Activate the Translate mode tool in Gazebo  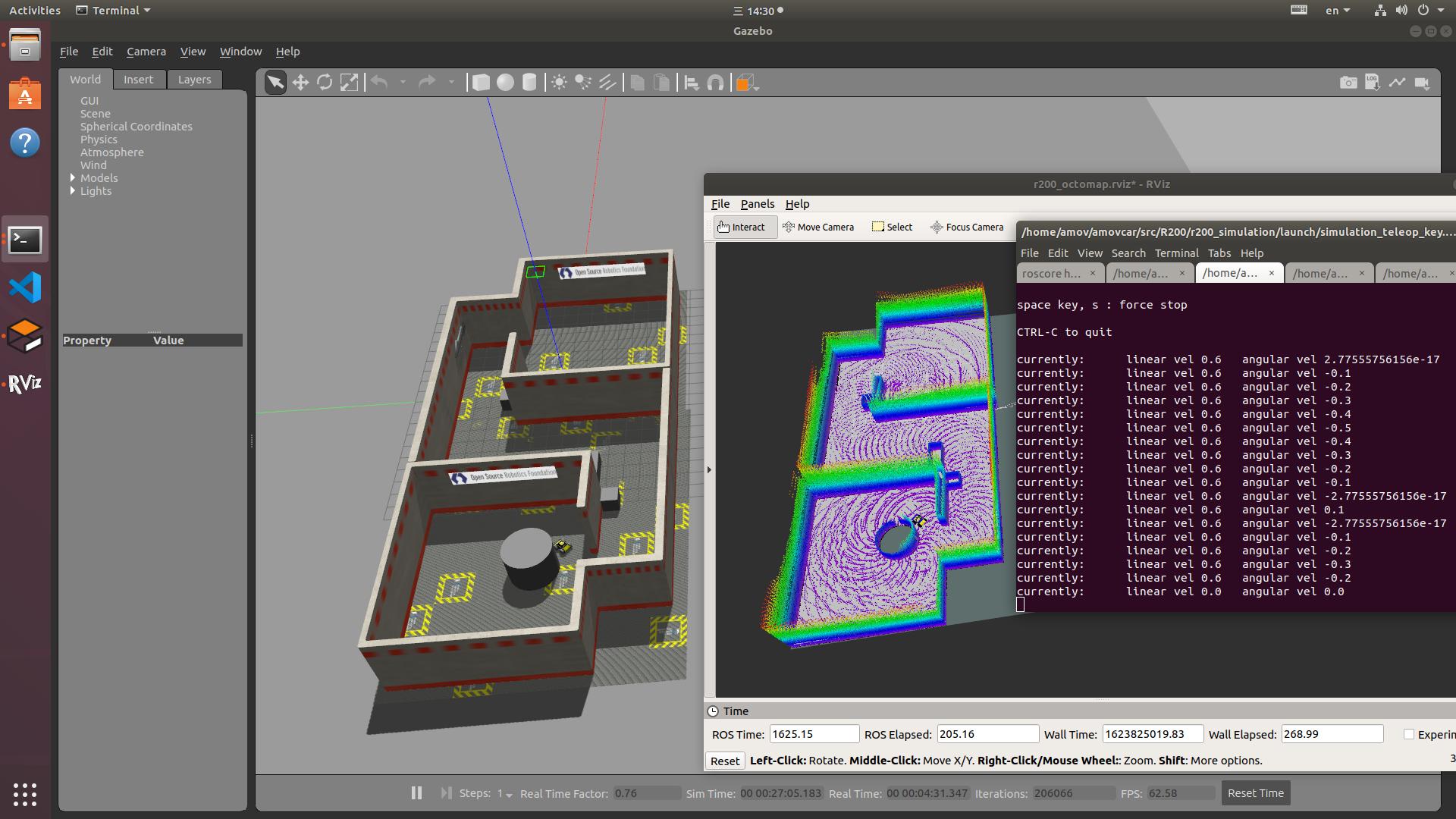[300, 83]
